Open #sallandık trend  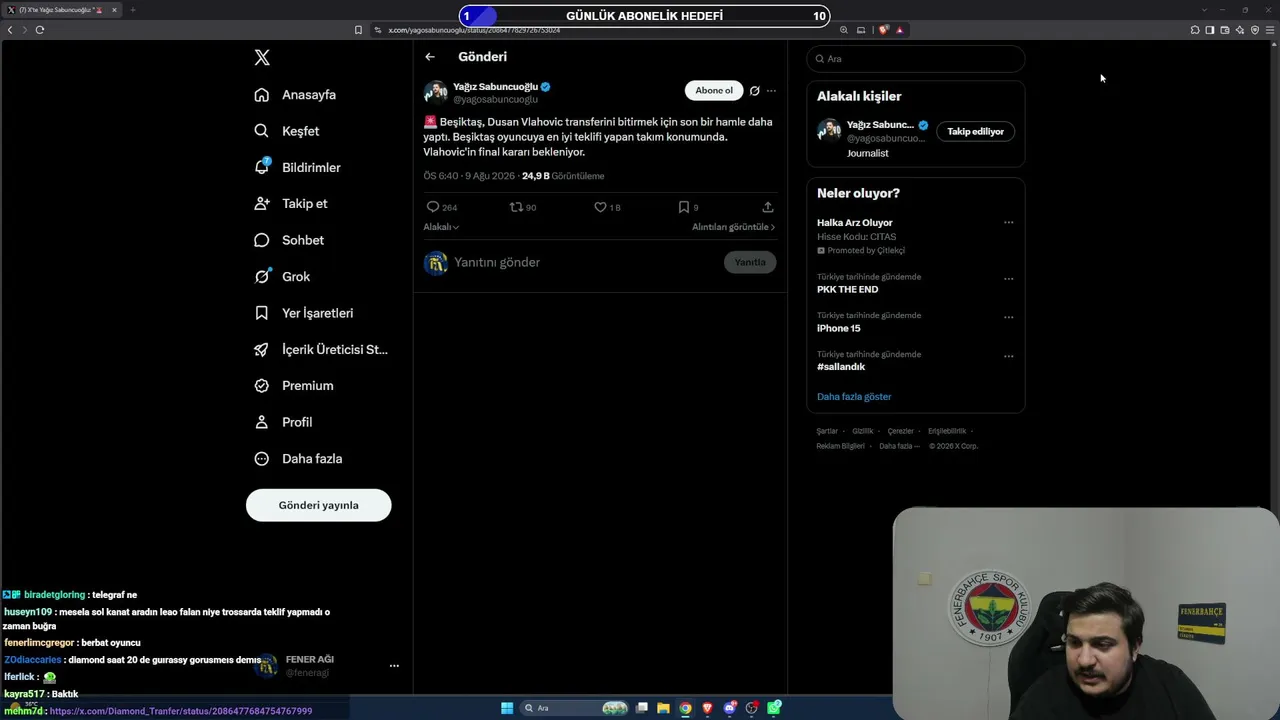coord(841,367)
